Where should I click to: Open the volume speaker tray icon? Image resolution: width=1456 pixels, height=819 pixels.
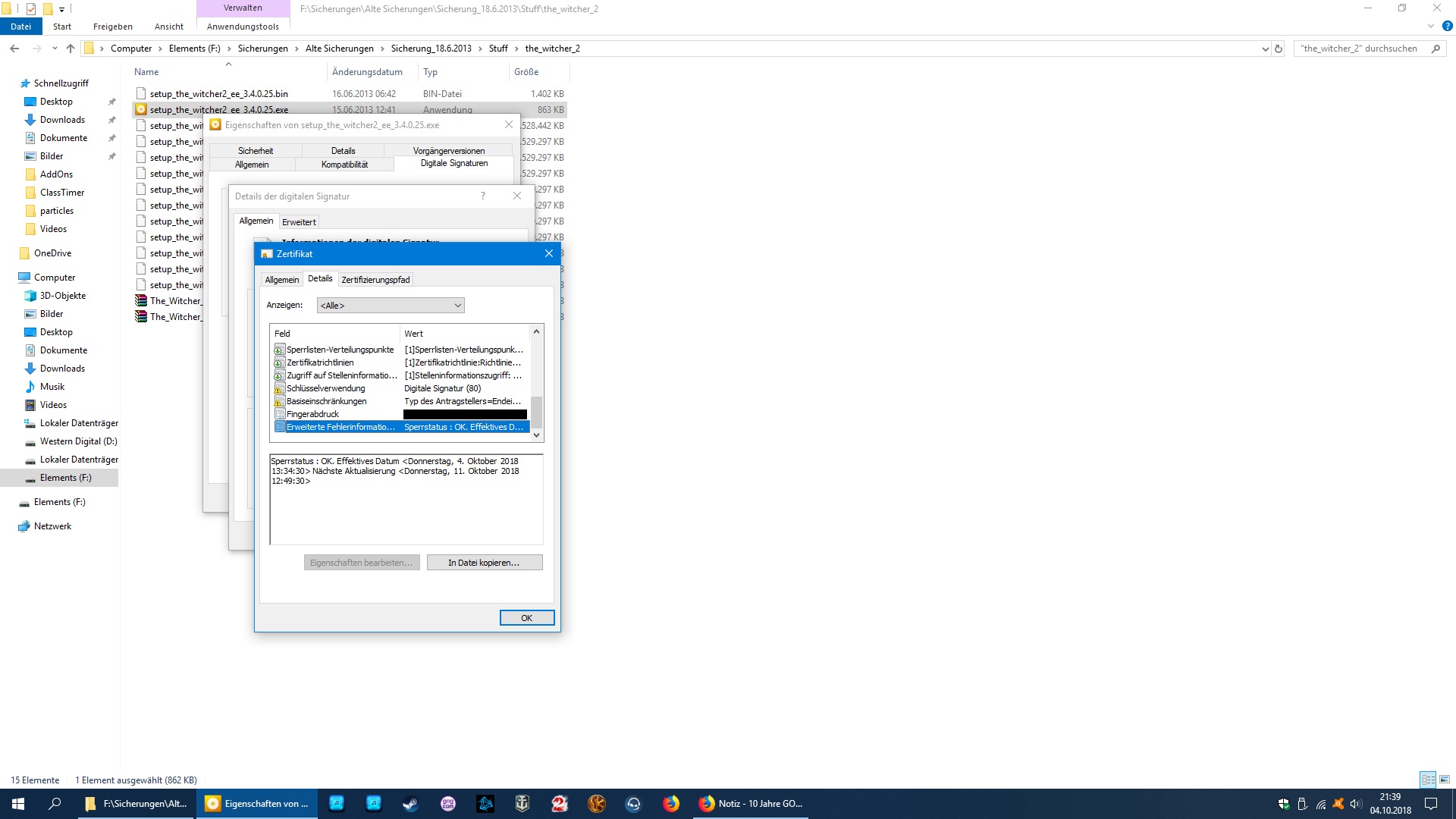[x=1356, y=804]
